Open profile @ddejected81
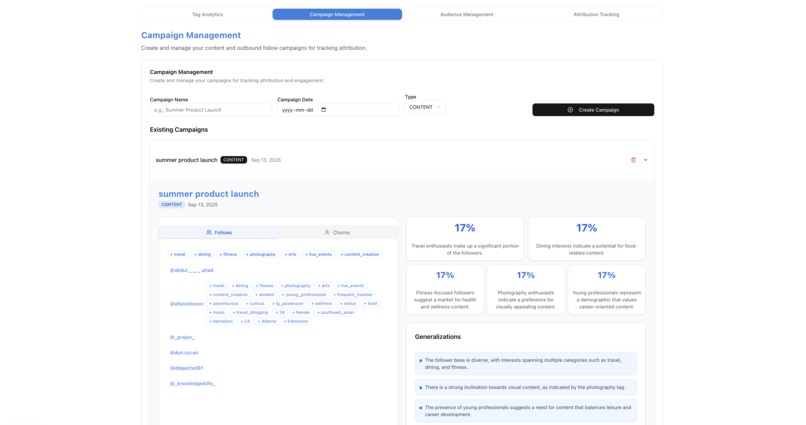Image resolution: width=806 pixels, height=425 pixels. [x=187, y=368]
